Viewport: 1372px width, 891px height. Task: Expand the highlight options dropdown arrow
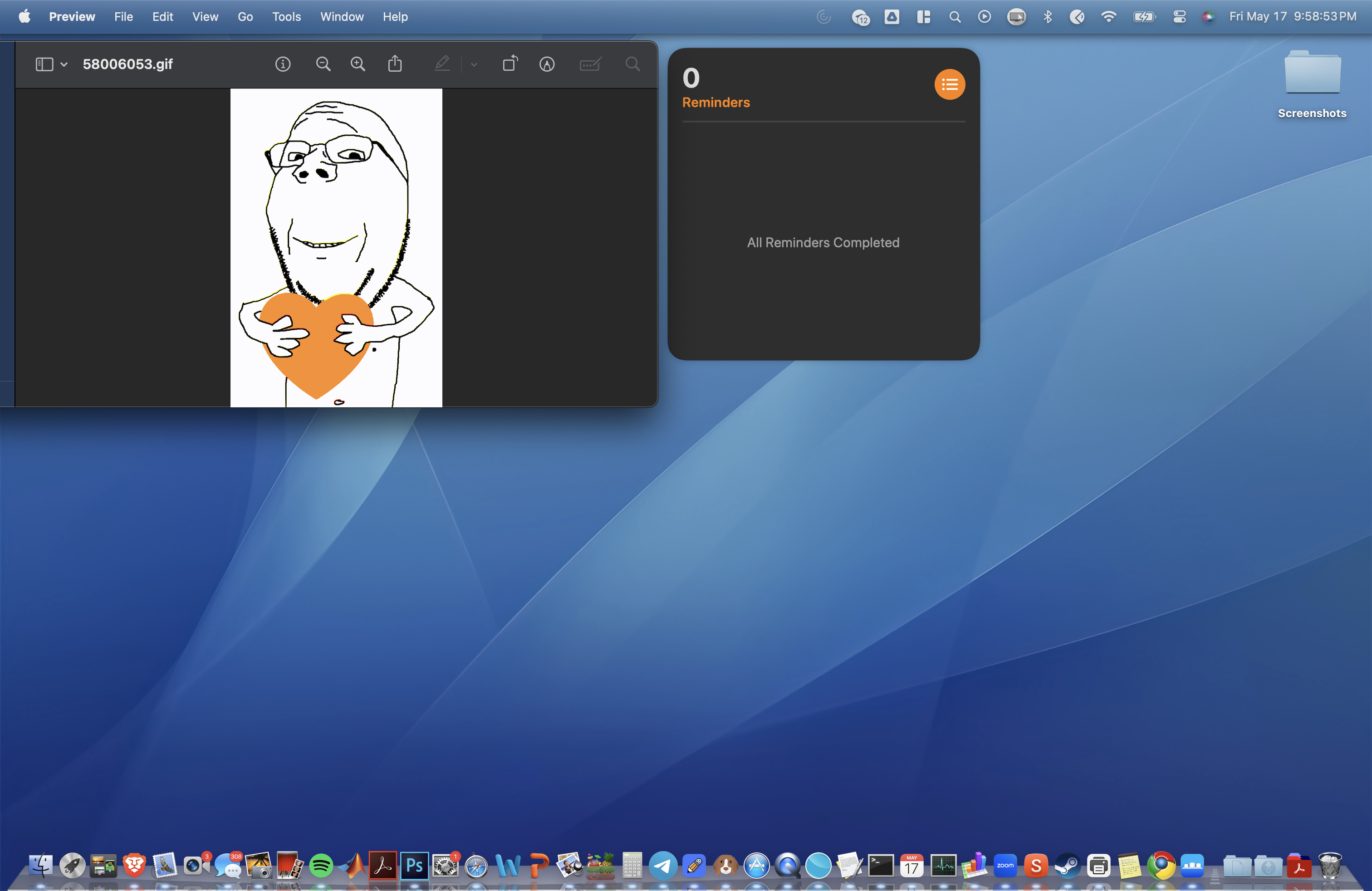(474, 64)
